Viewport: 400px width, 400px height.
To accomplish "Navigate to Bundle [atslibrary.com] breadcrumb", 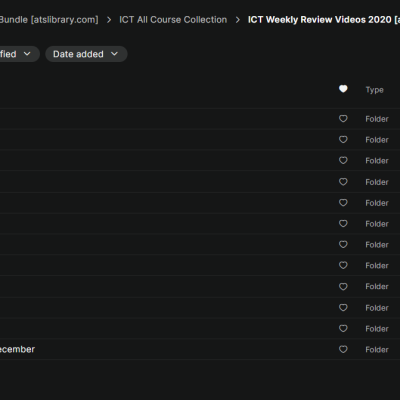I will click(49, 20).
